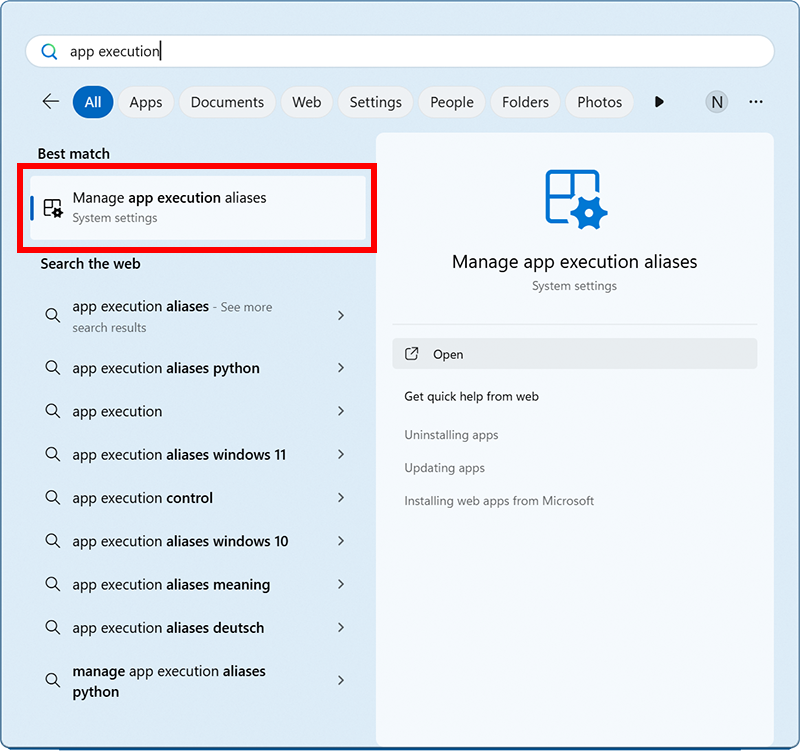
Task: Switch to the Settings filter tab
Action: coord(376,102)
